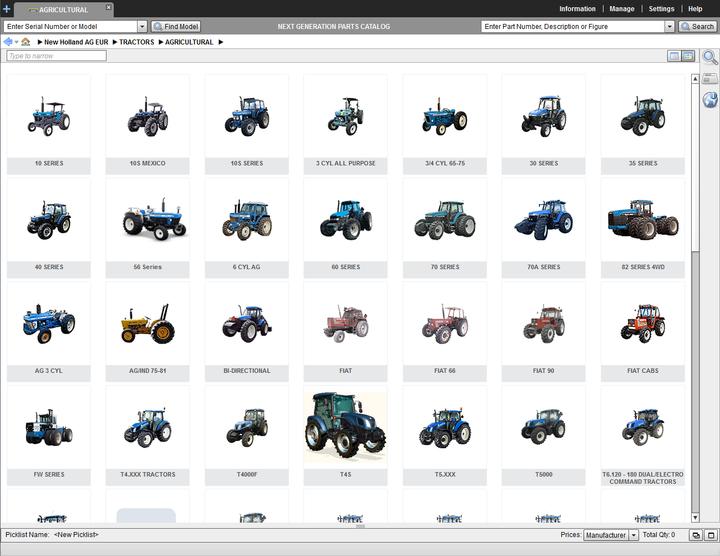Open the FIAT 90 tractor thumbnail
Image resolution: width=720 pixels, height=556 pixels.
click(x=544, y=332)
